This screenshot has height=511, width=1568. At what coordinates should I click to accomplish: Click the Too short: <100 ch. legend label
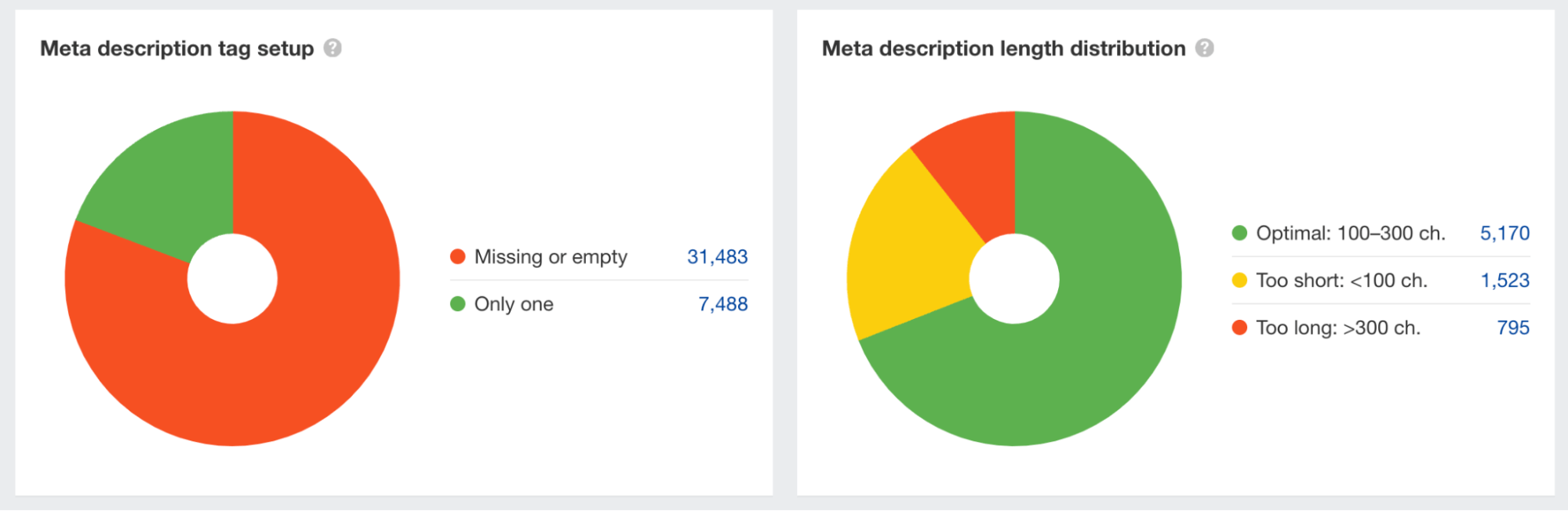1341,281
